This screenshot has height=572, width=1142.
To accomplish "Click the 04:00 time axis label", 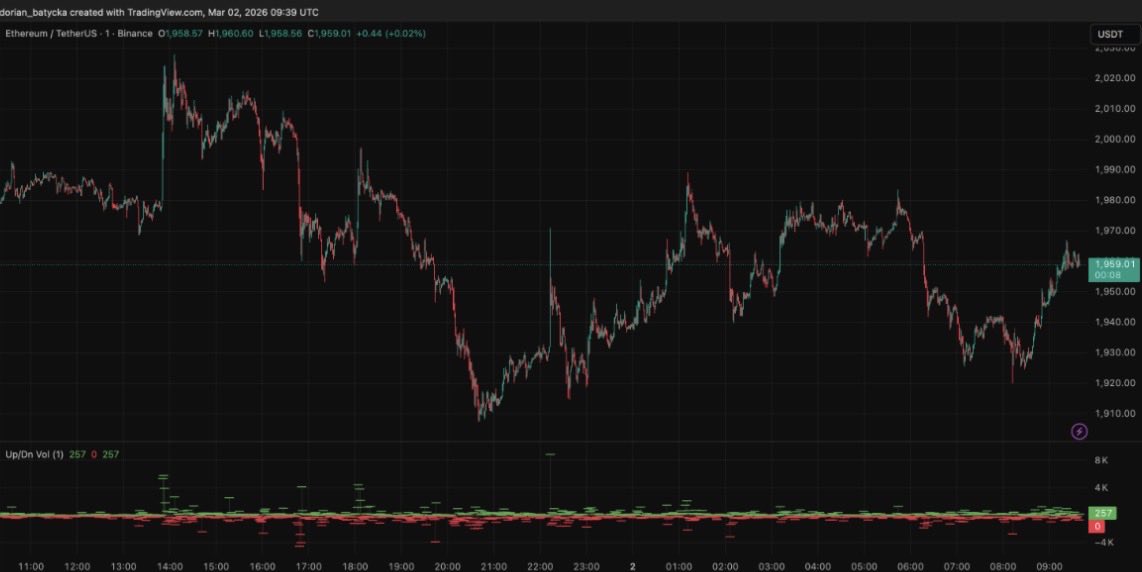I will pos(818,566).
